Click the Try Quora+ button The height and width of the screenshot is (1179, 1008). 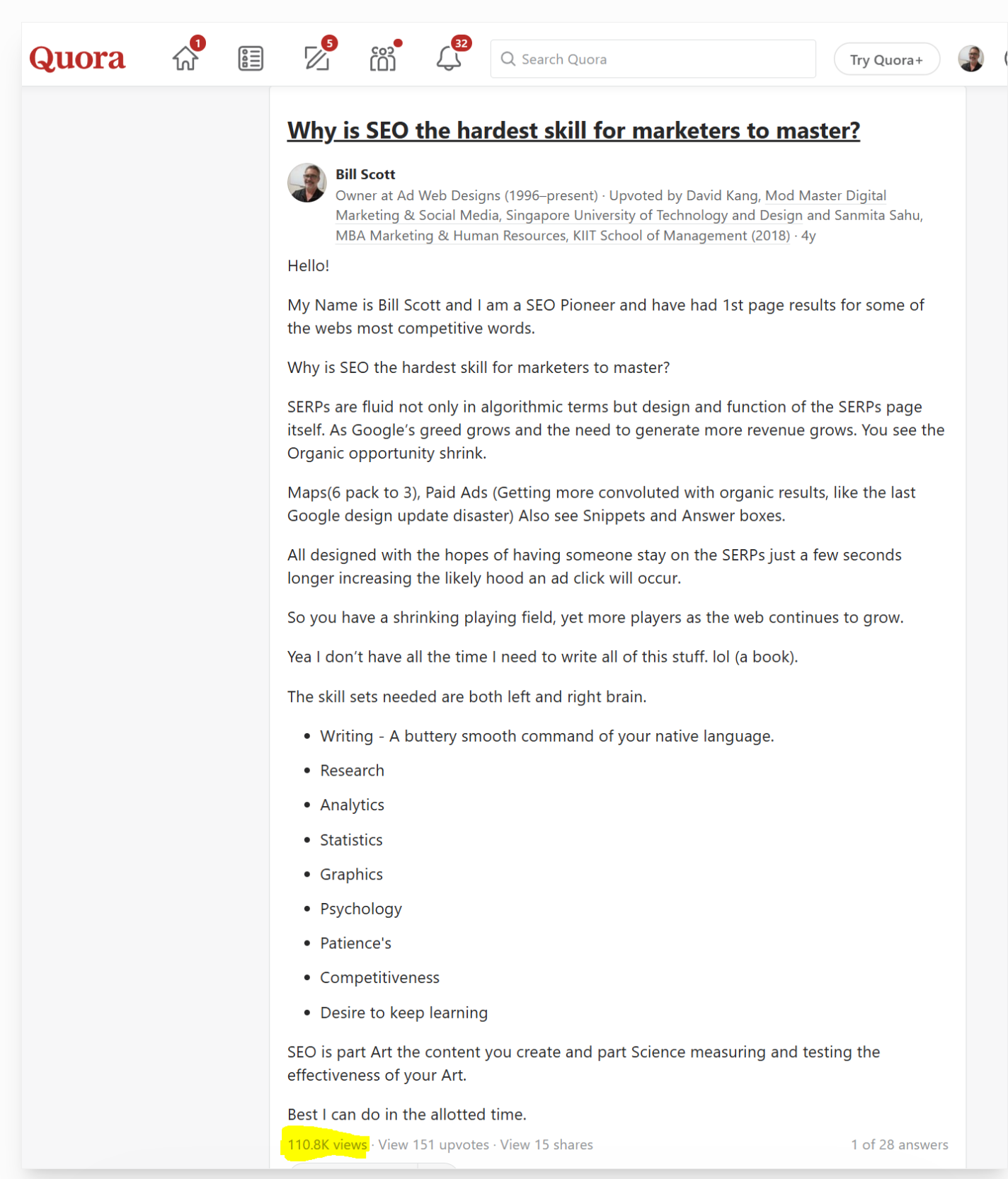pos(886,59)
